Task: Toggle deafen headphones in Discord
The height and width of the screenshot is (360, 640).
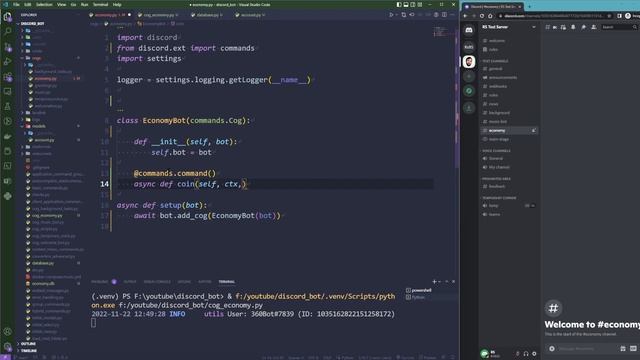Action: [526, 353]
